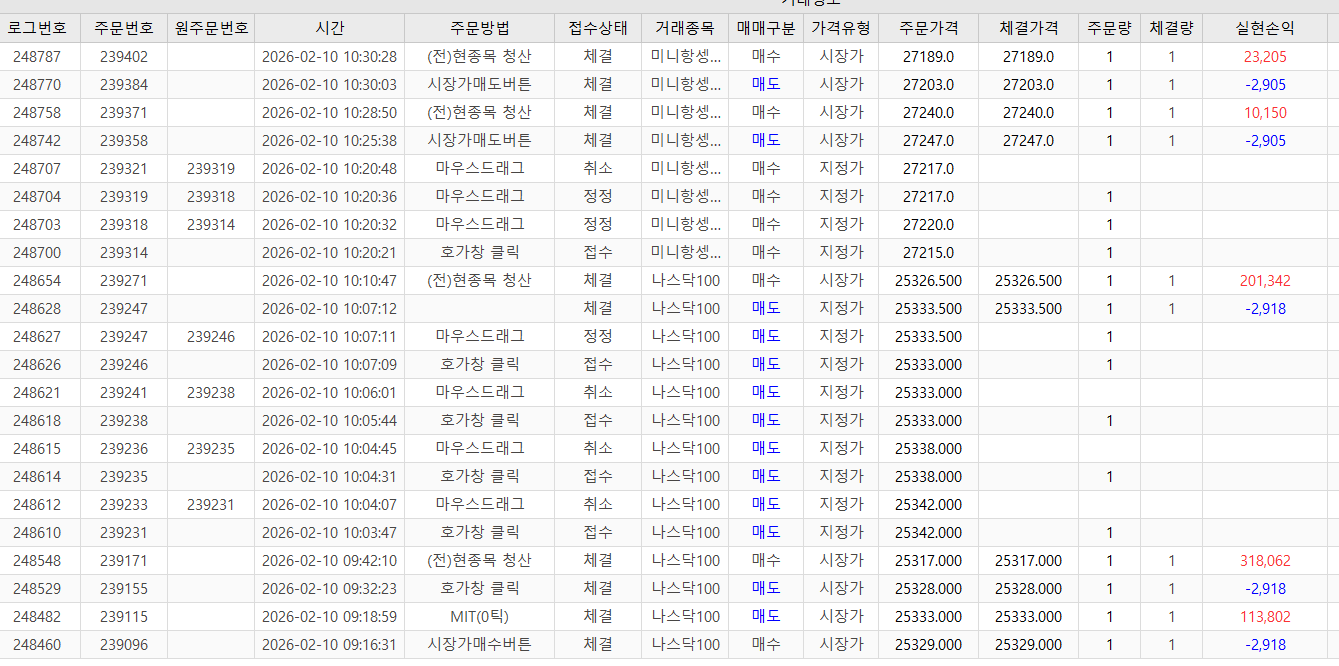The image size is (1339, 666).
Task: Select log number 248610 cell
Action: (x=38, y=533)
